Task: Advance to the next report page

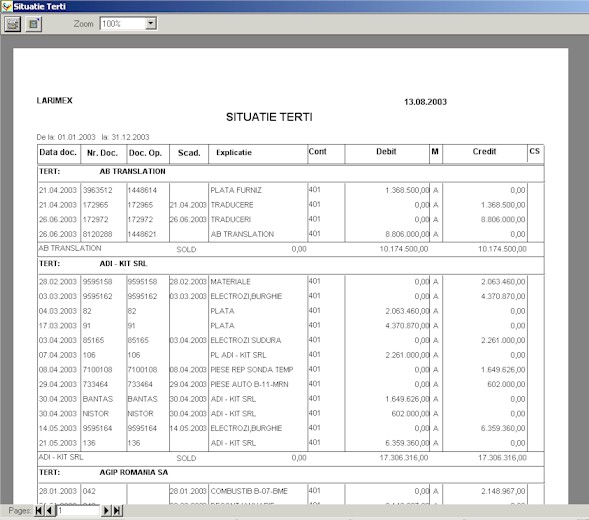Action: point(106,510)
